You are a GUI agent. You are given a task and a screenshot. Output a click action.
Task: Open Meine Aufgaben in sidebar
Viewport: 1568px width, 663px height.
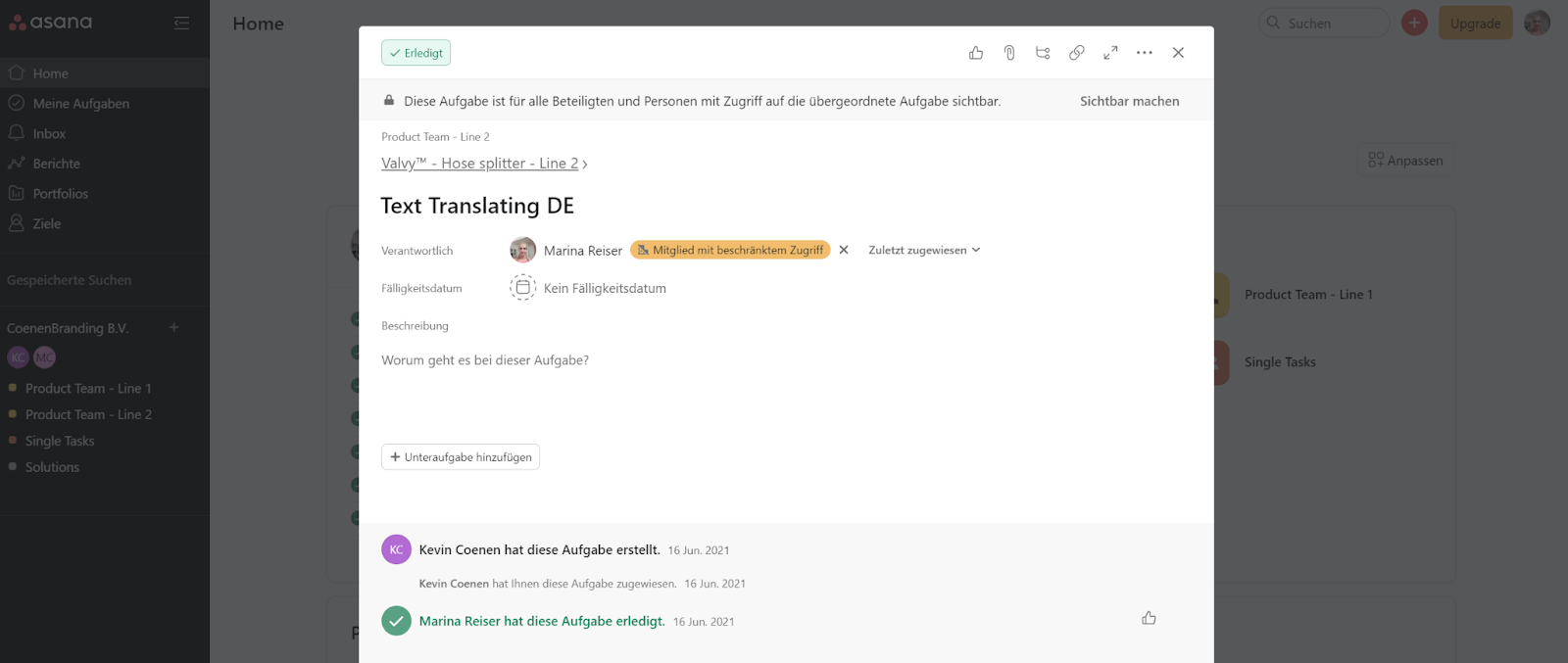[80, 104]
